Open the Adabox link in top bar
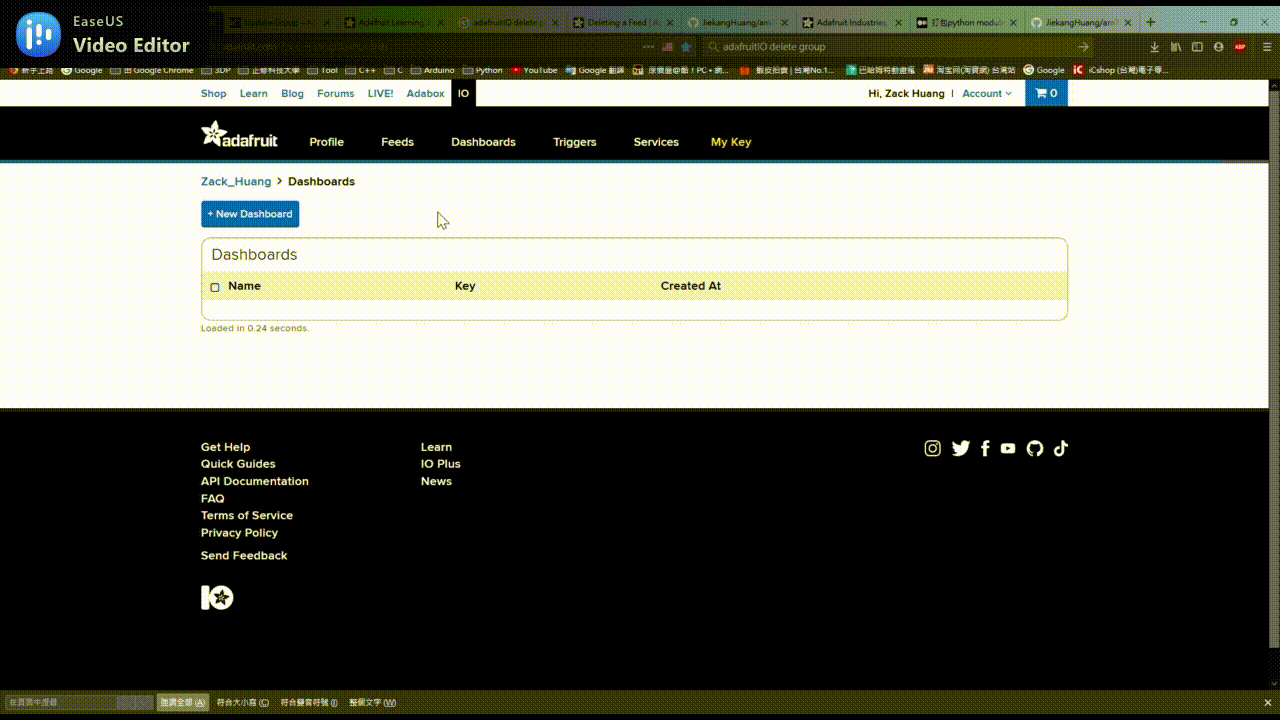 pos(425,93)
